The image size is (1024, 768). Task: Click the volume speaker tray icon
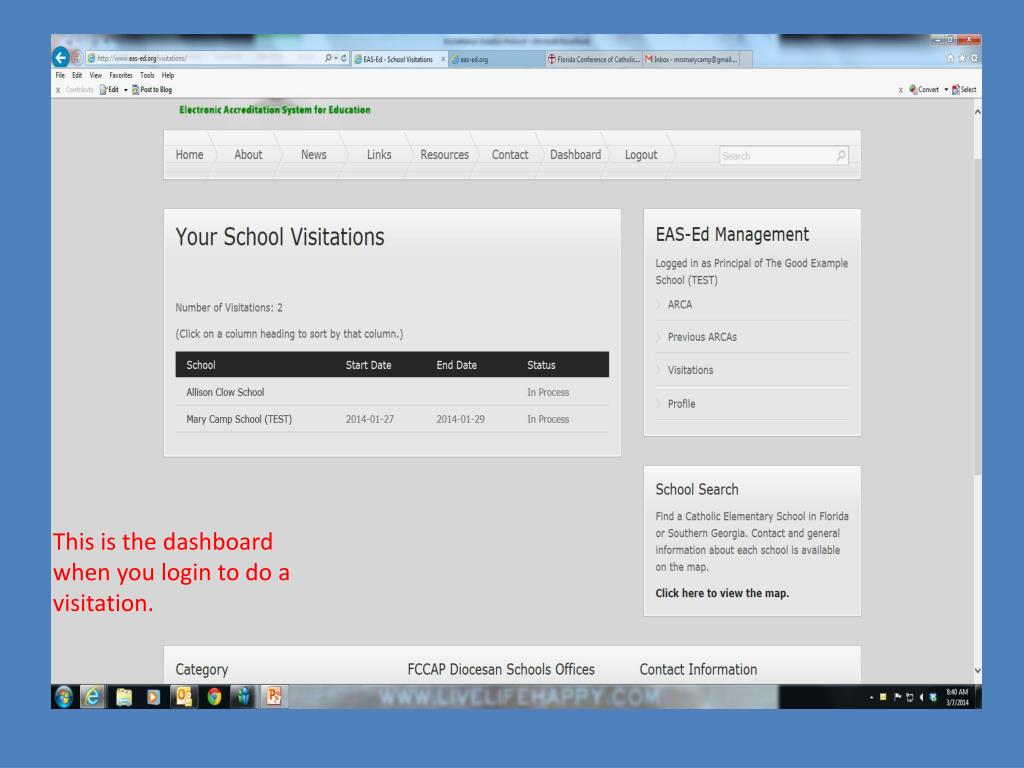pyautogui.click(x=921, y=697)
